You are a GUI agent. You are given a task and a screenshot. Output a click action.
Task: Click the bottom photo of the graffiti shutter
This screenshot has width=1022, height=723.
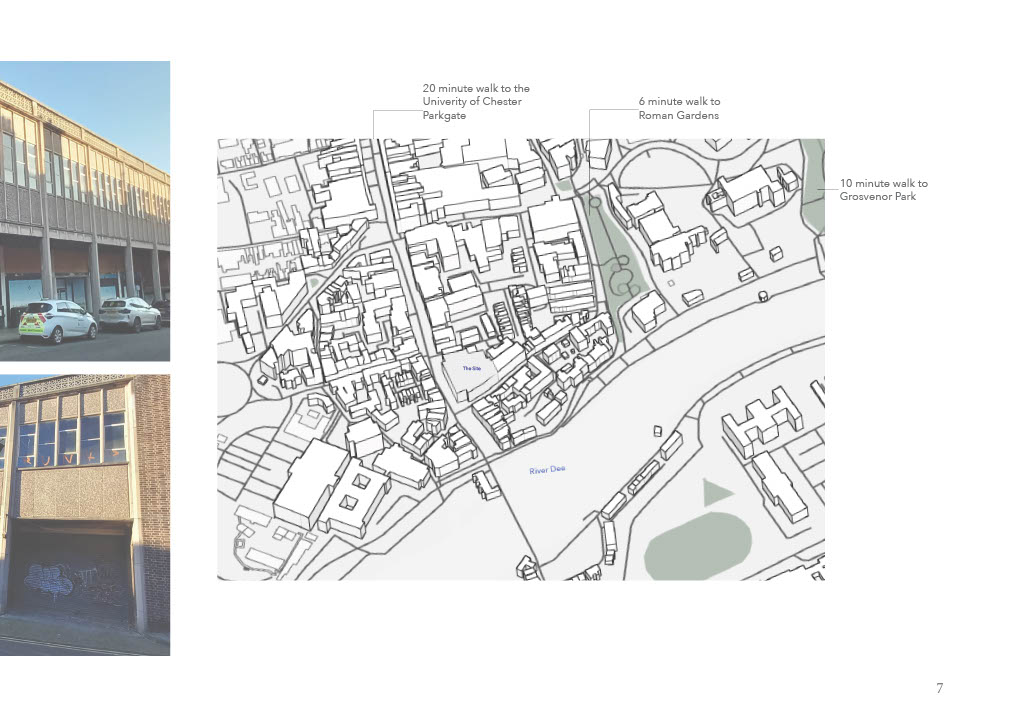[x=84, y=515]
